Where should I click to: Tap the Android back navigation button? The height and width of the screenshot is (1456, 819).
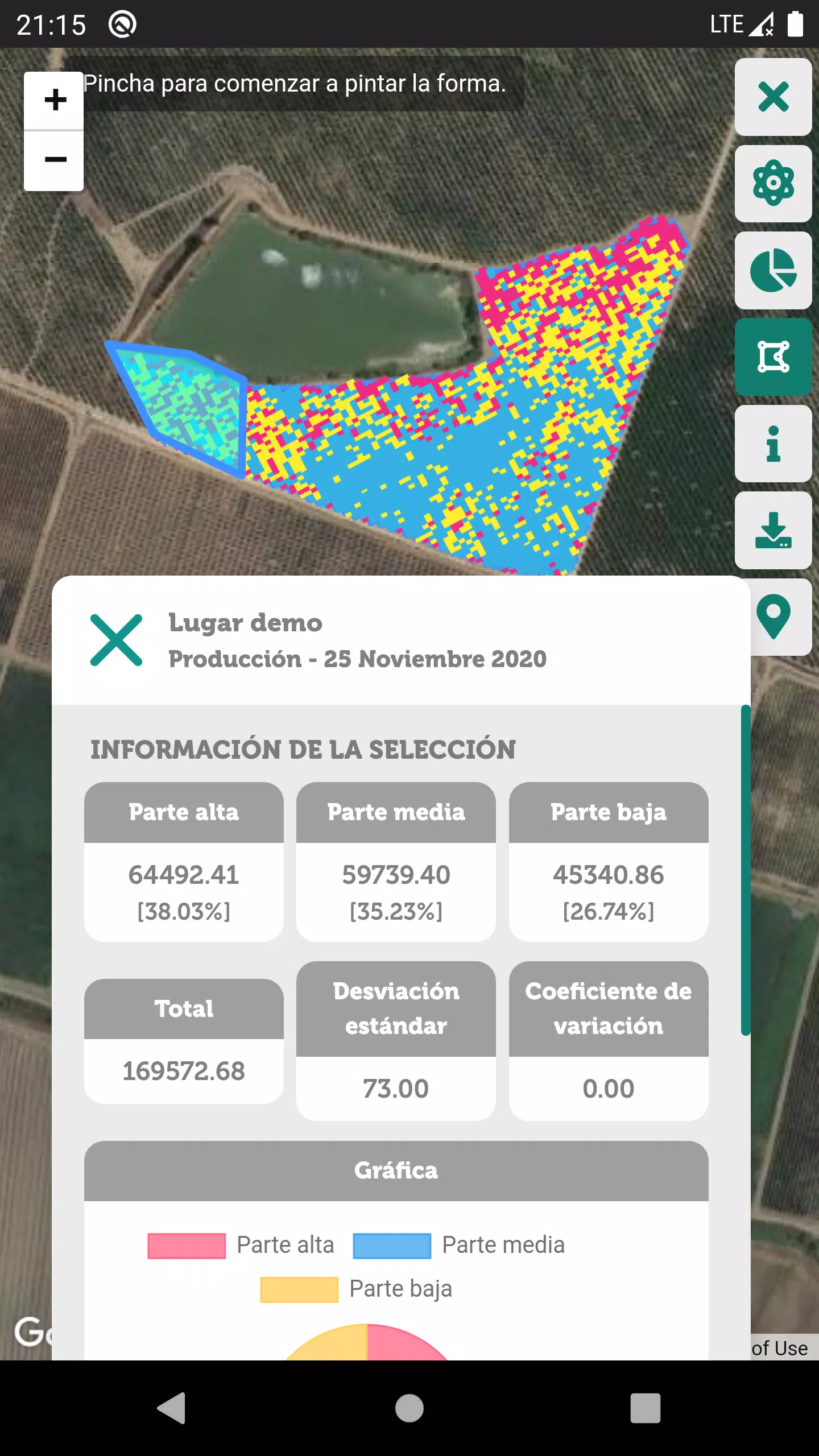click(172, 1408)
